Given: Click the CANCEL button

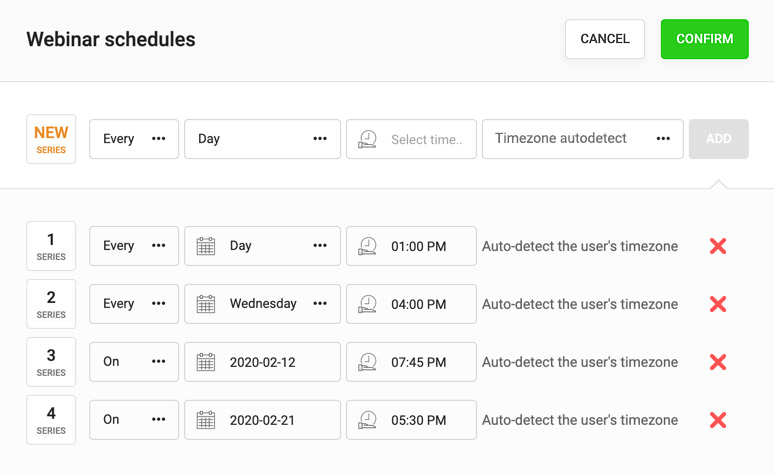Looking at the screenshot, I should point(605,39).
